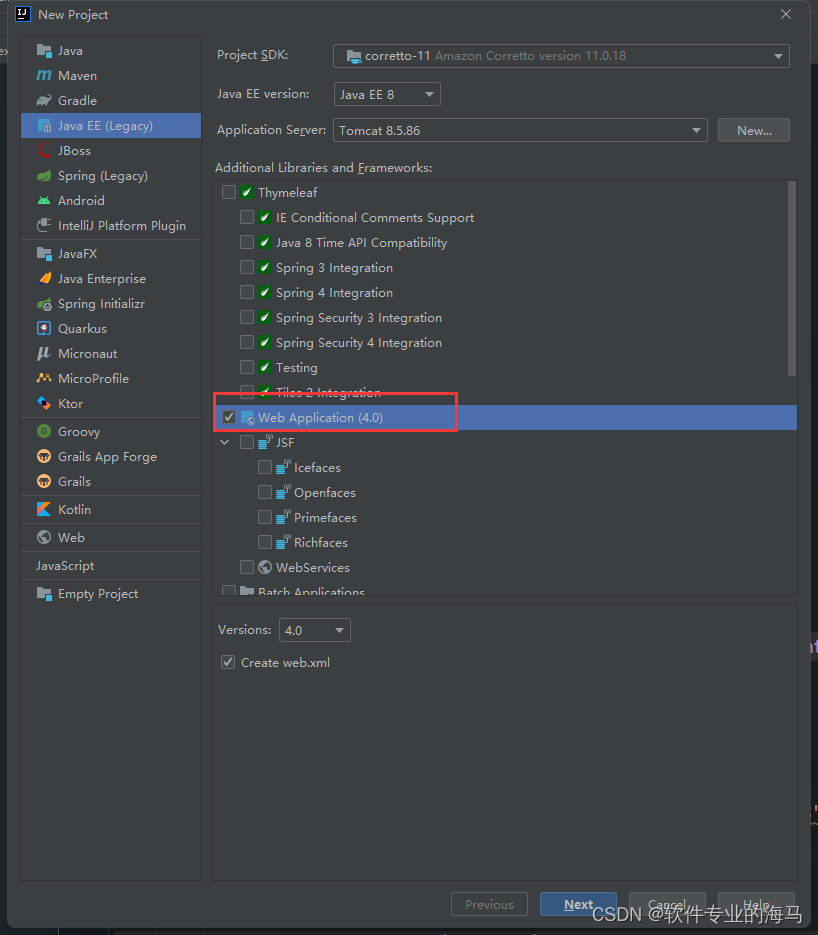Choose Empty Project in list
Viewport: 818px width, 935px height.
click(111, 594)
